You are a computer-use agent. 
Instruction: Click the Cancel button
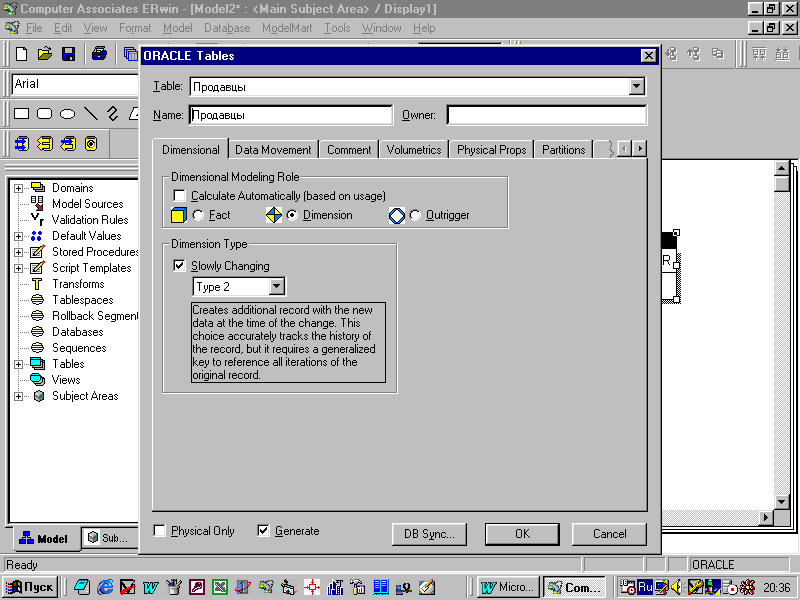(x=609, y=534)
